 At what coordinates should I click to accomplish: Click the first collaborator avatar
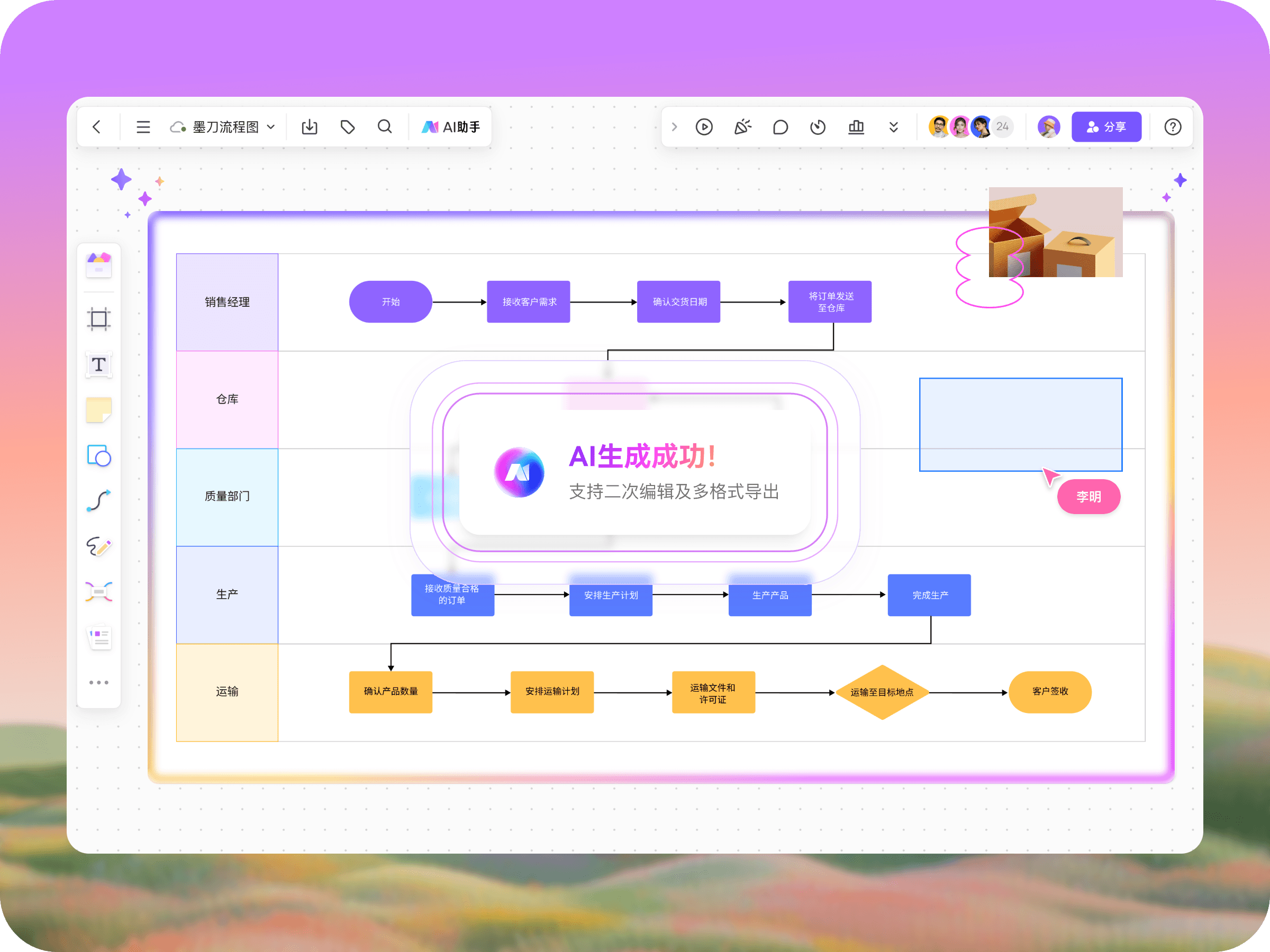(x=939, y=127)
